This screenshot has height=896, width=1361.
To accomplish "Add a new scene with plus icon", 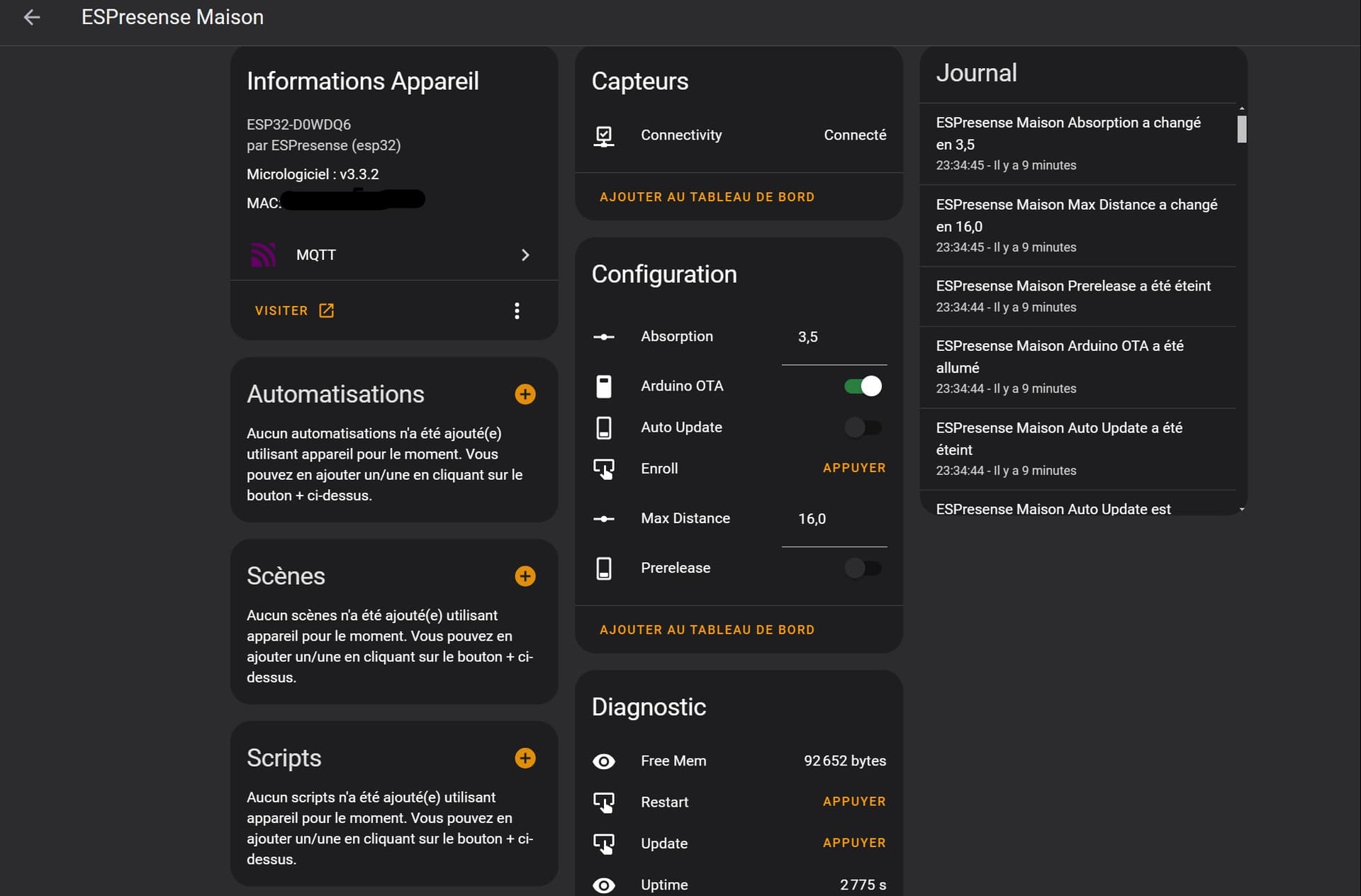I will tap(525, 576).
